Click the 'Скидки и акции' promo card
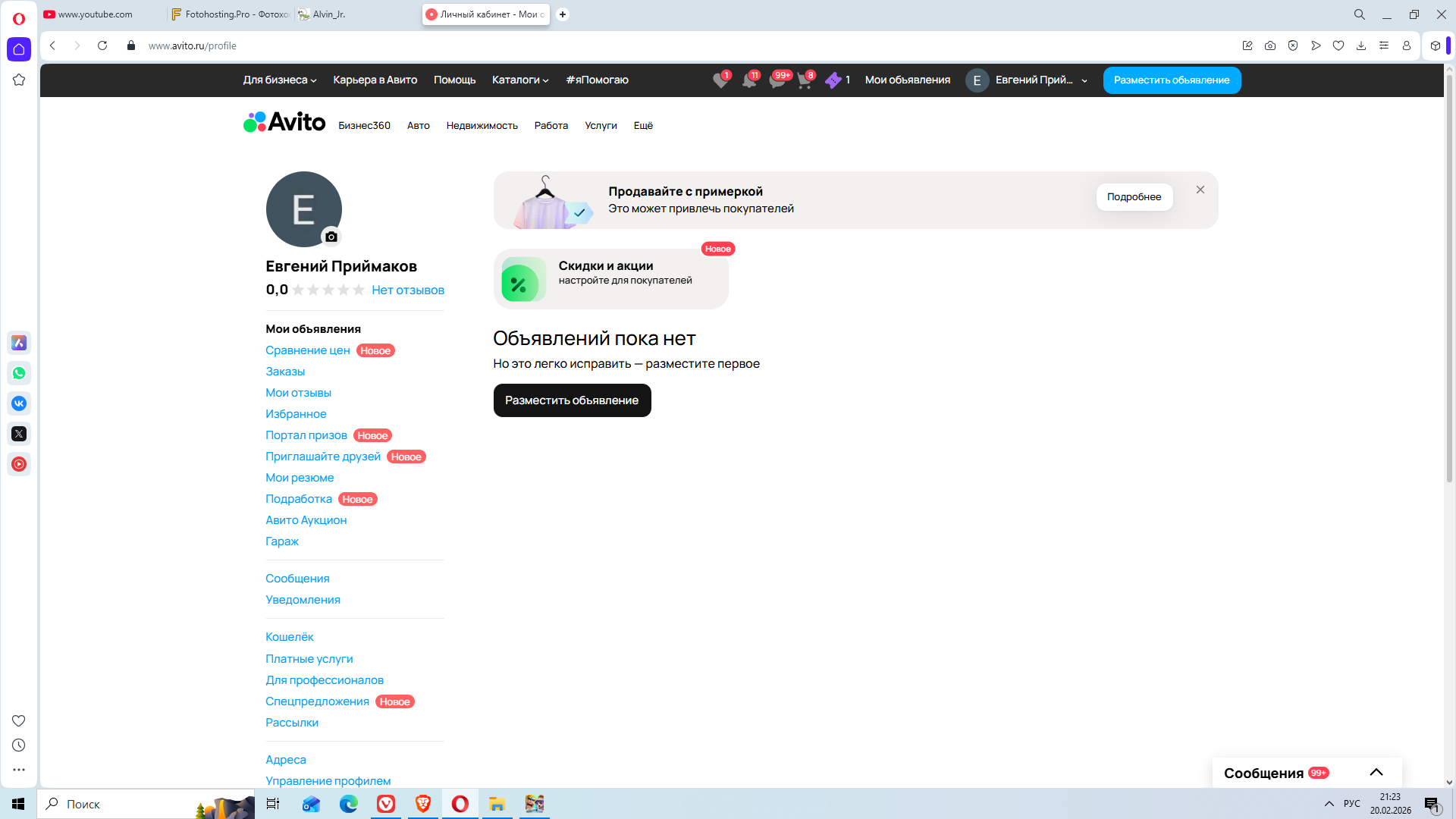Screen dimensions: 1456x819 [610, 279]
